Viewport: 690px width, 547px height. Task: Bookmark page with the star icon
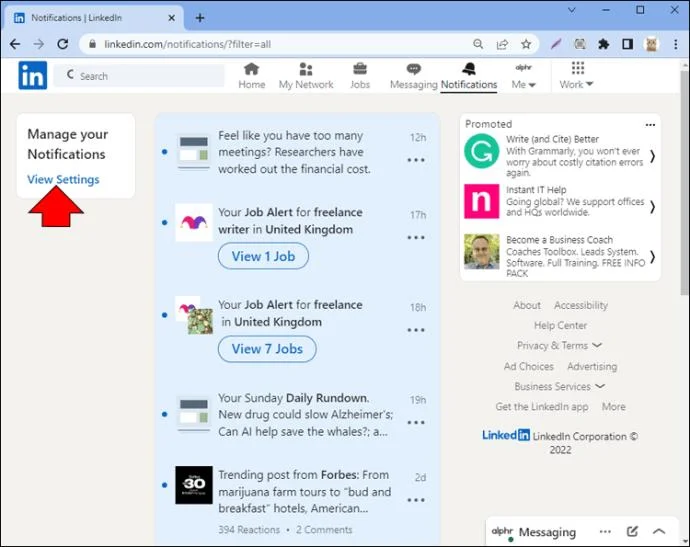(x=526, y=44)
